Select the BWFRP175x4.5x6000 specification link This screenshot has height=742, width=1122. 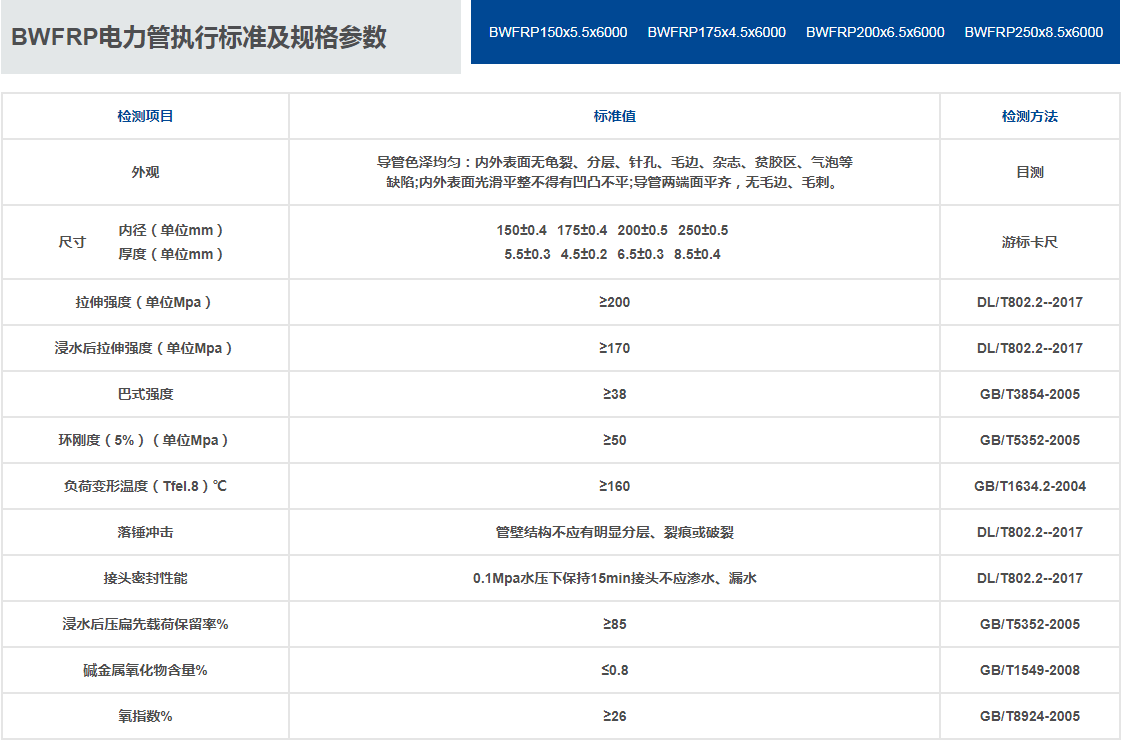(x=716, y=32)
